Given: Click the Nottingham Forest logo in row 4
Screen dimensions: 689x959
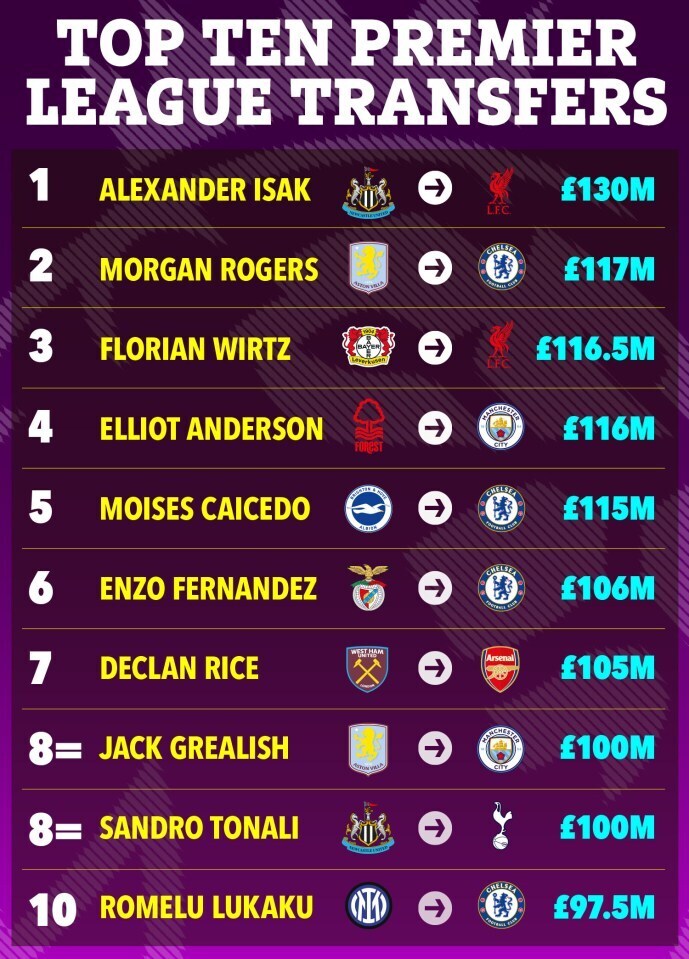Looking at the screenshot, I should (x=369, y=427).
